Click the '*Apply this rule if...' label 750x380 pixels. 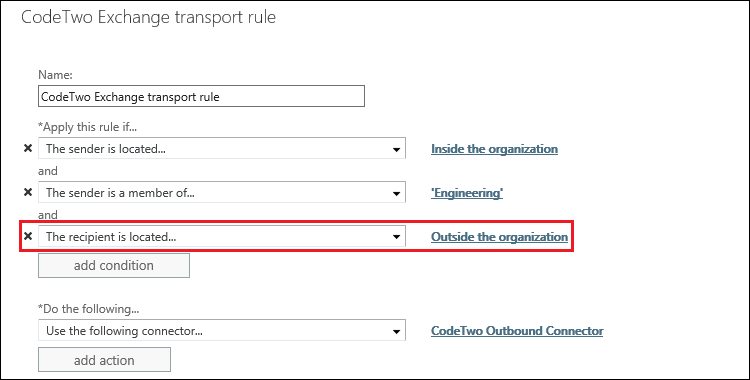click(84, 127)
